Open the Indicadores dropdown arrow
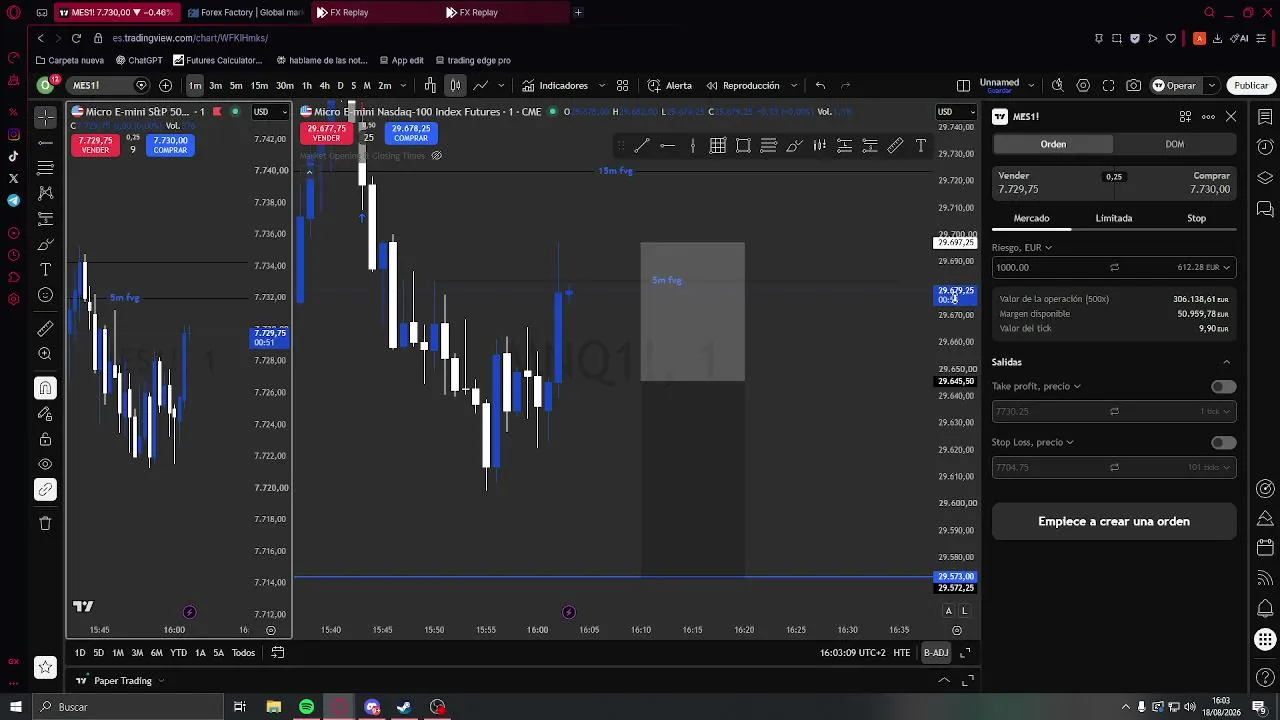The width and height of the screenshot is (1280, 720). pyautogui.click(x=602, y=86)
